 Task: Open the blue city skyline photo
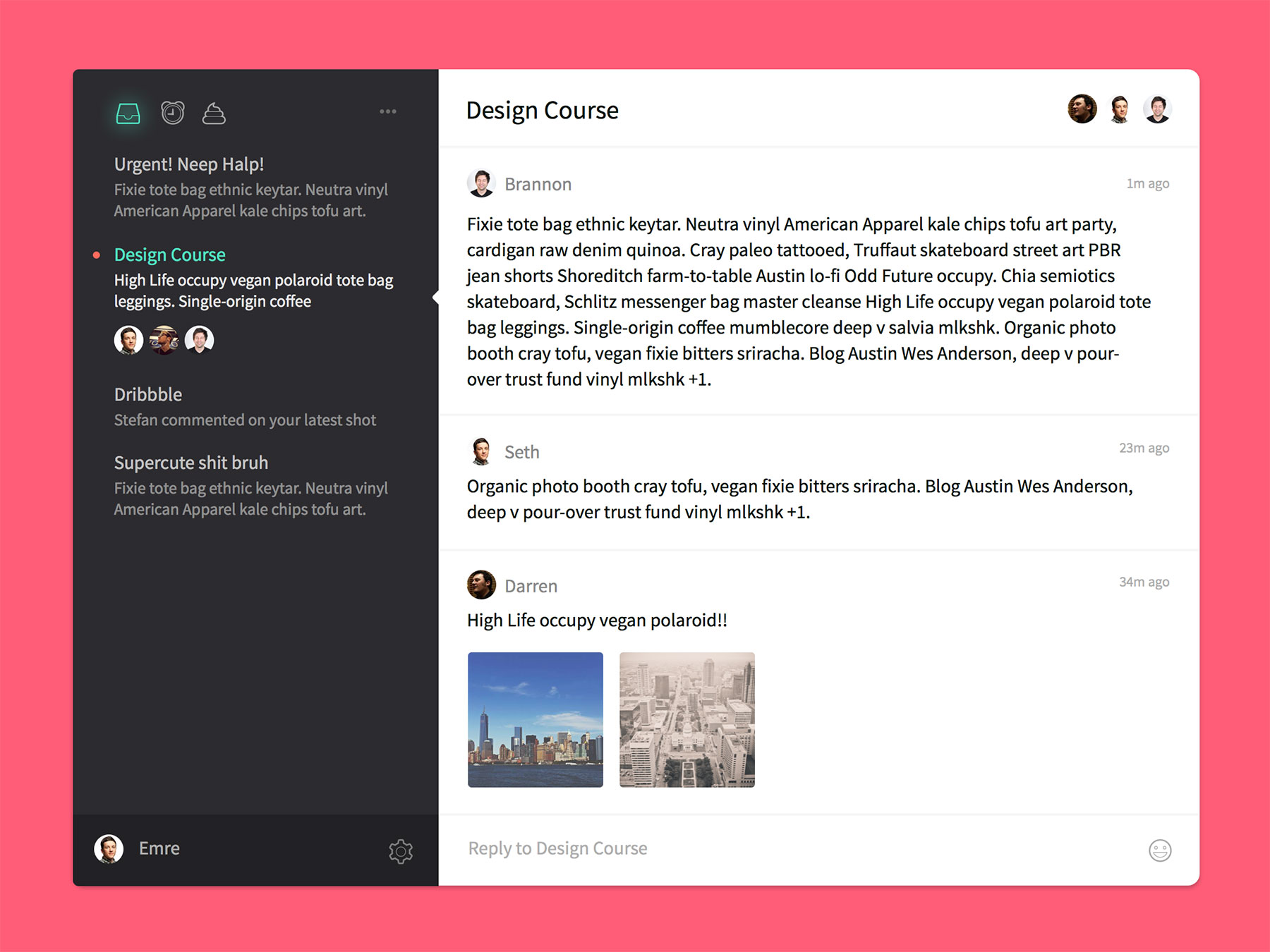coord(536,719)
